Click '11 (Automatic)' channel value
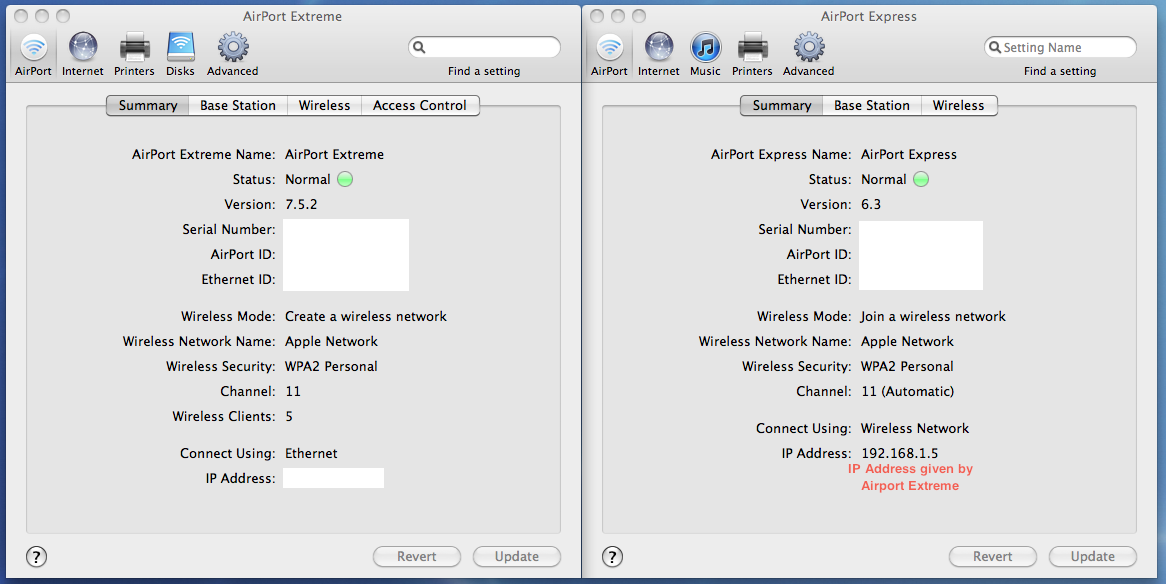Screen dimensions: 1166x584 pyautogui.click(x=907, y=391)
